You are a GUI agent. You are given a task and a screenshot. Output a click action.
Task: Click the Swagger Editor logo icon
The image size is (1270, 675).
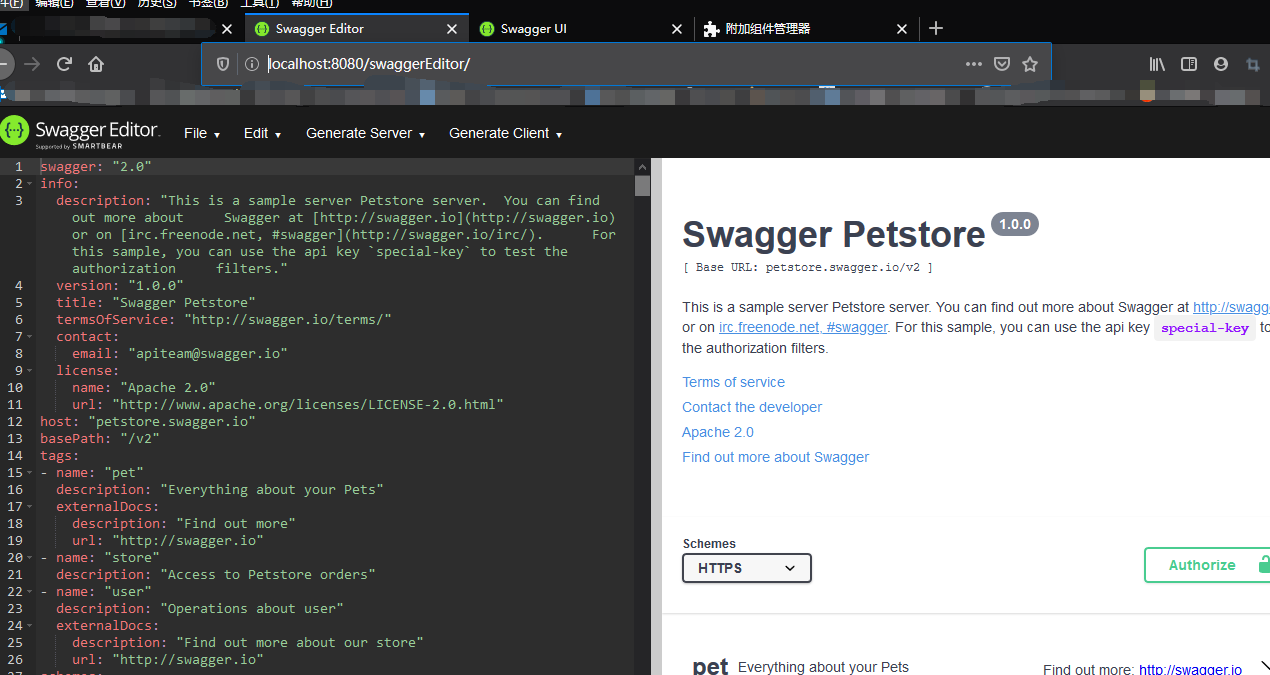point(16,131)
